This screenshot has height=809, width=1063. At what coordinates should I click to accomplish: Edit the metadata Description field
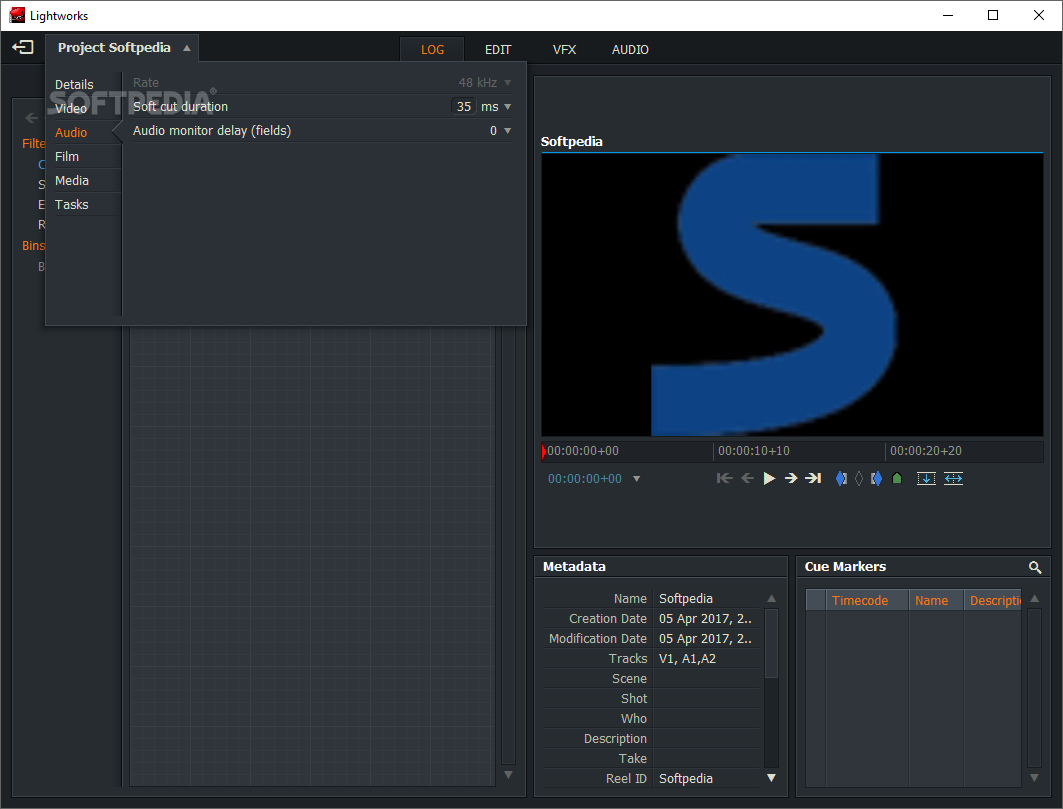point(708,738)
